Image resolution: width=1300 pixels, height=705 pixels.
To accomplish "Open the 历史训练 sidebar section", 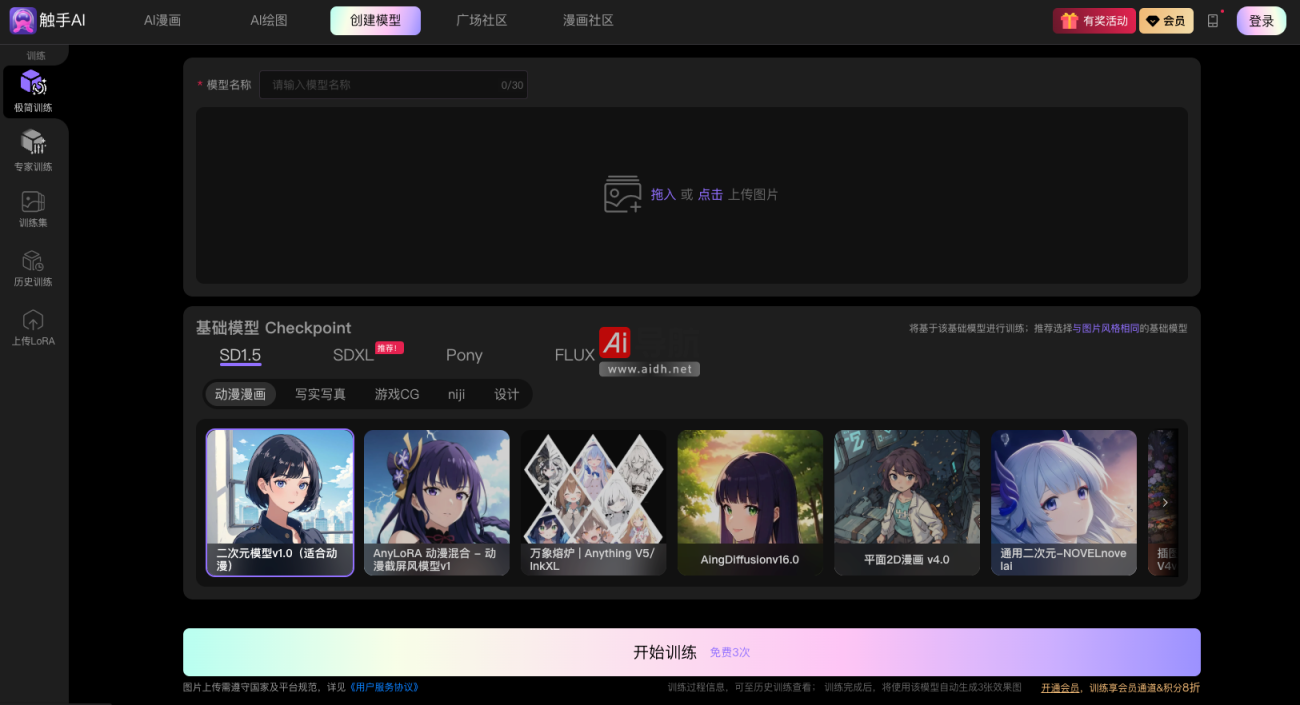I will [x=33, y=266].
